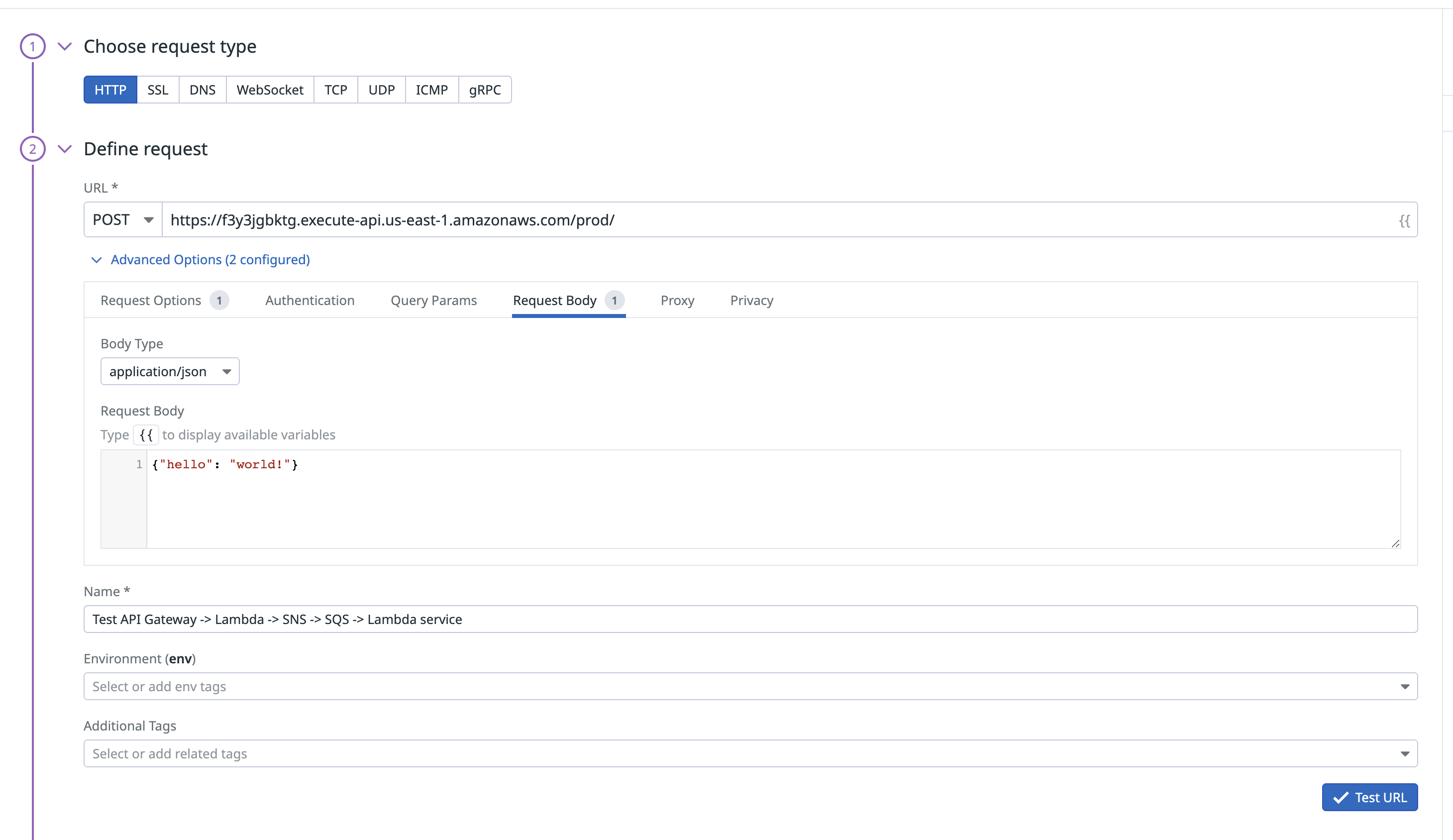The image size is (1453, 840).
Task: Collapse the Define request section chevron
Action: tap(65, 149)
